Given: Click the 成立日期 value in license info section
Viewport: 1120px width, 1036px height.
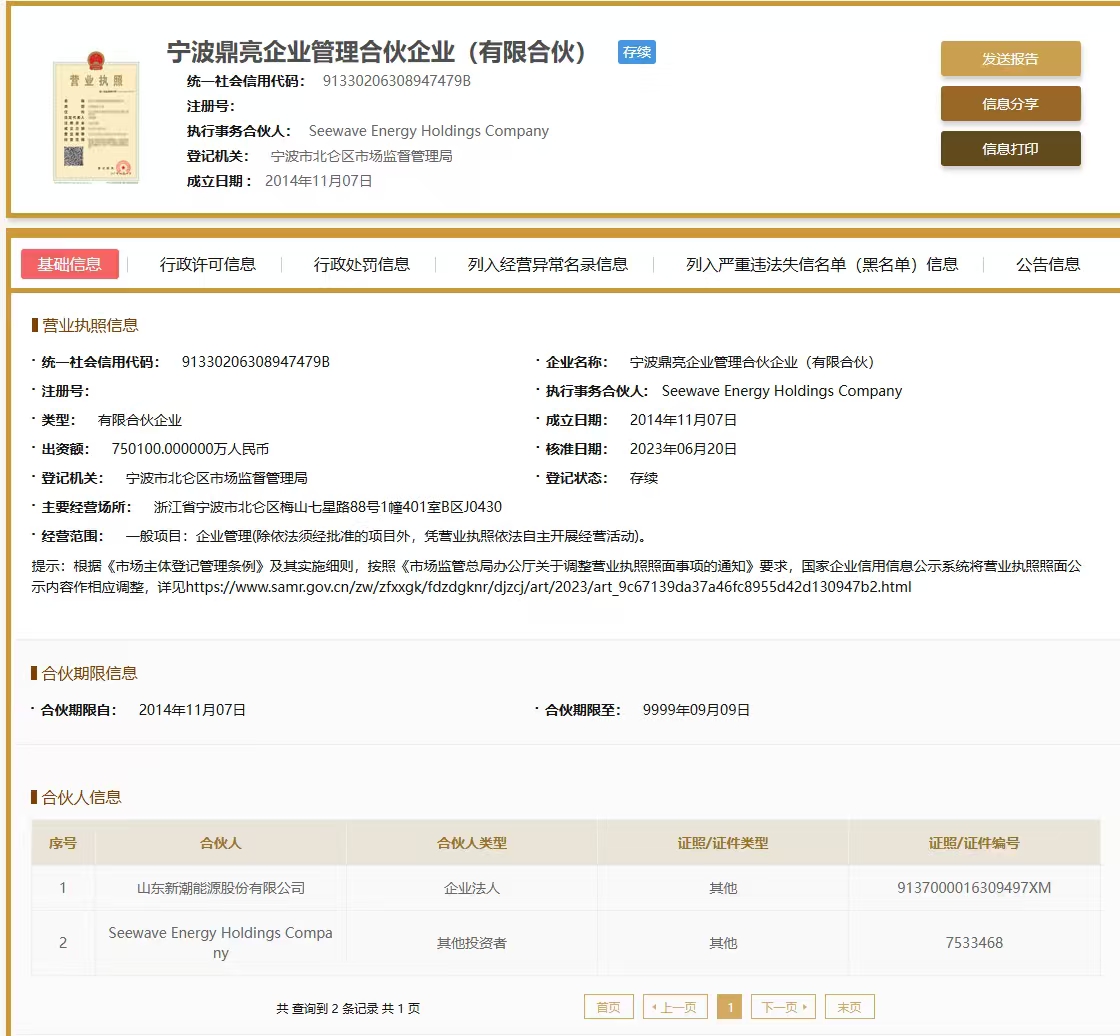Looking at the screenshot, I should (x=683, y=420).
